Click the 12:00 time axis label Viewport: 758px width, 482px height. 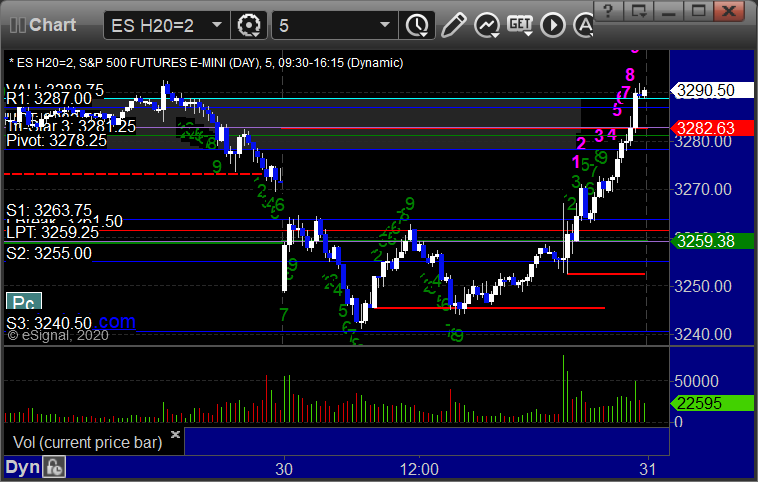(419, 469)
